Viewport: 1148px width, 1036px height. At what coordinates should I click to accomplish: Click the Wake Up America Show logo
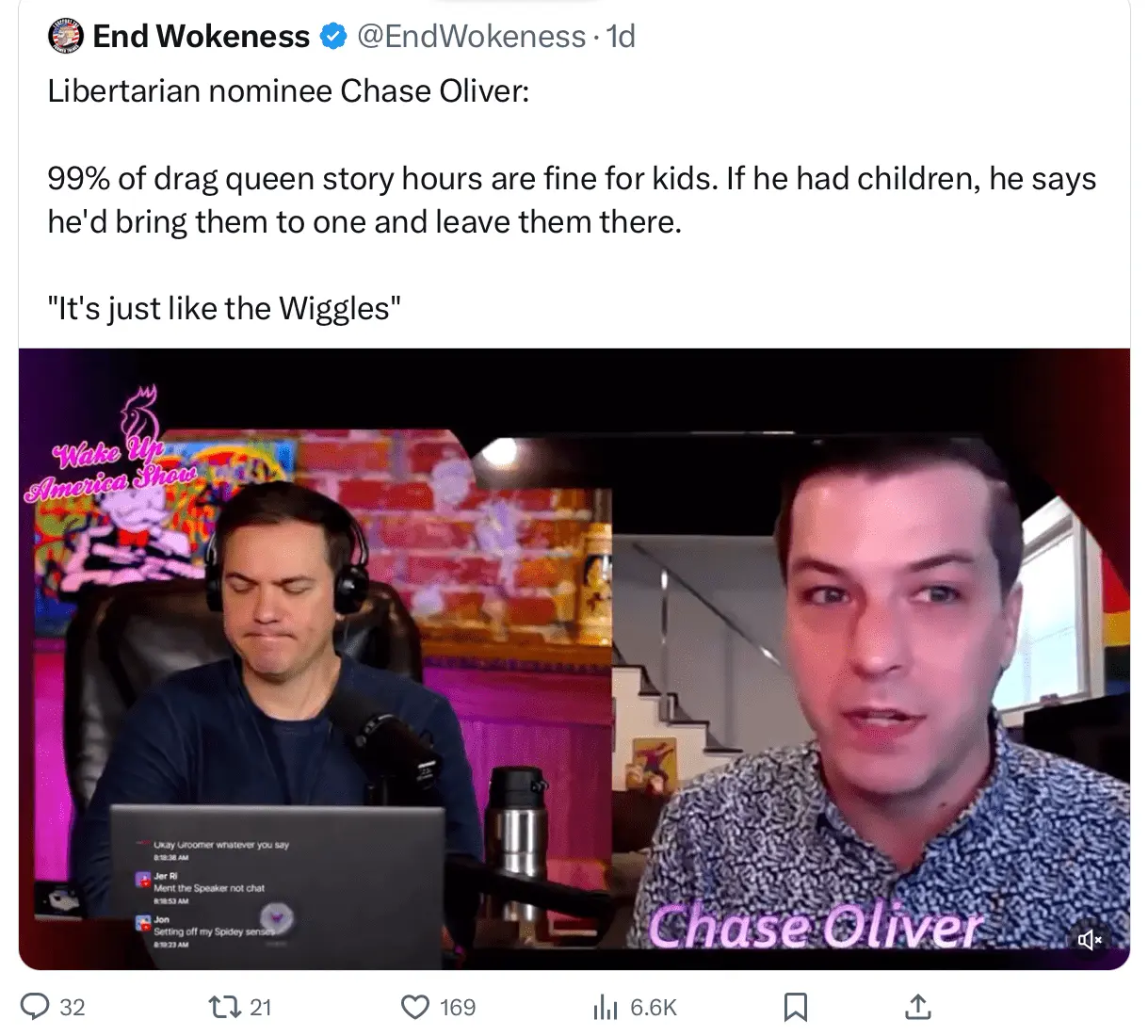(x=111, y=452)
